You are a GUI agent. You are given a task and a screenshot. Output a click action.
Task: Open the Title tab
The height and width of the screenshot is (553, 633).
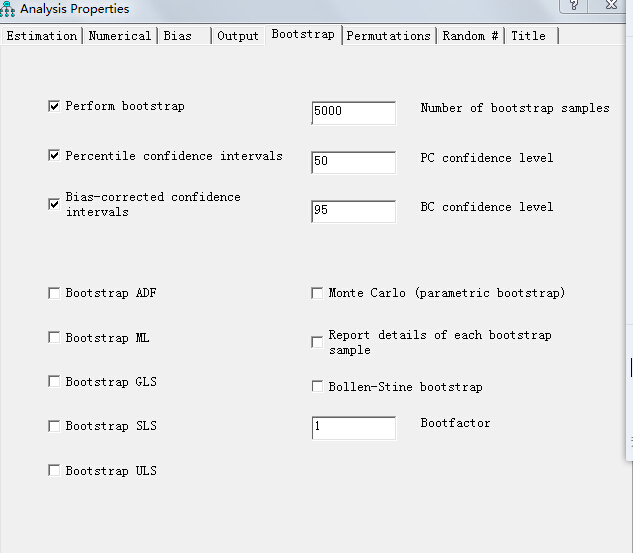coord(529,36)
